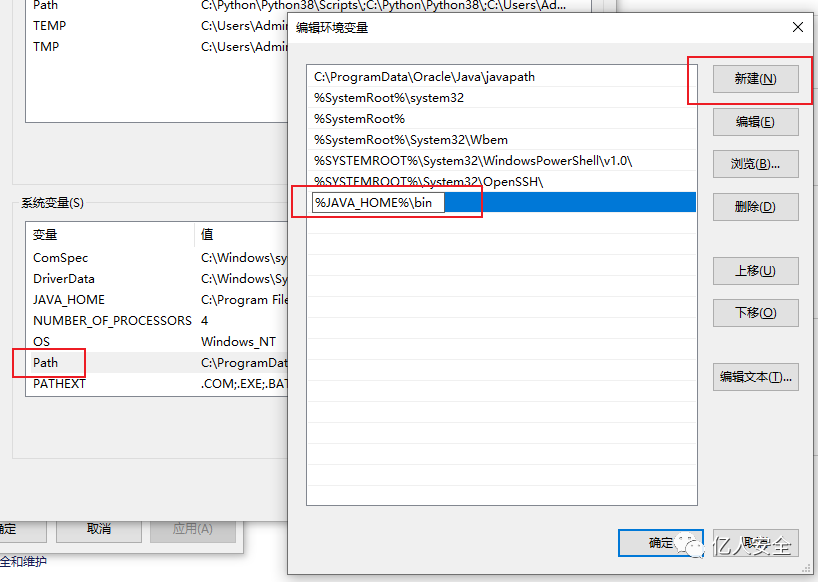Open 编辑文本(T)... text editor
The height and width of the screenshot is (582, 818).
tap(755, 377)
